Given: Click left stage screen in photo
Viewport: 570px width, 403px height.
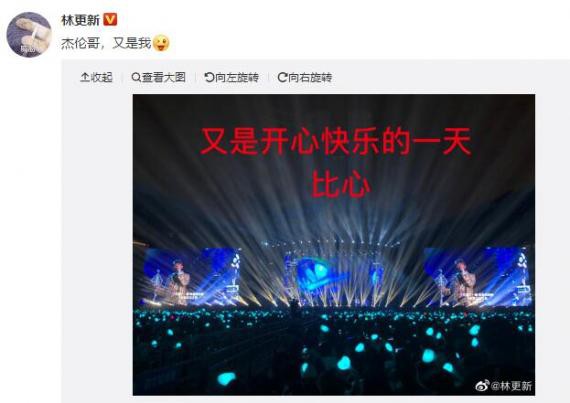Looking at the screenshot, I should [x=192, y=277].
